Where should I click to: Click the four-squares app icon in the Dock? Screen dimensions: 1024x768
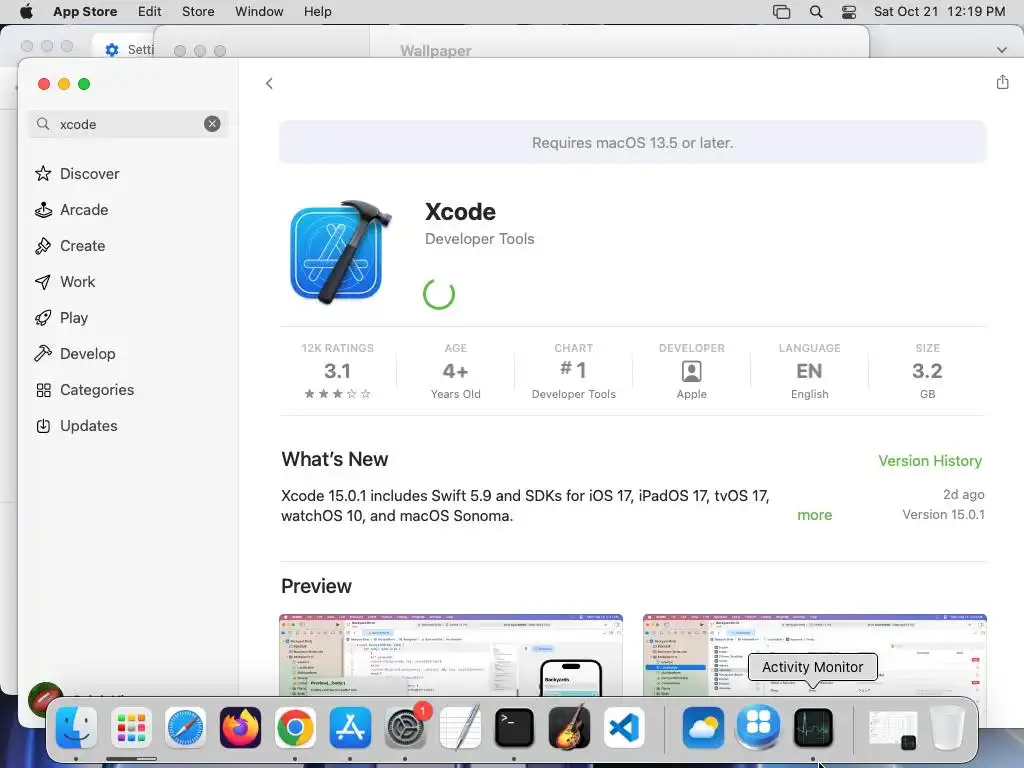(x=758, y=726)
